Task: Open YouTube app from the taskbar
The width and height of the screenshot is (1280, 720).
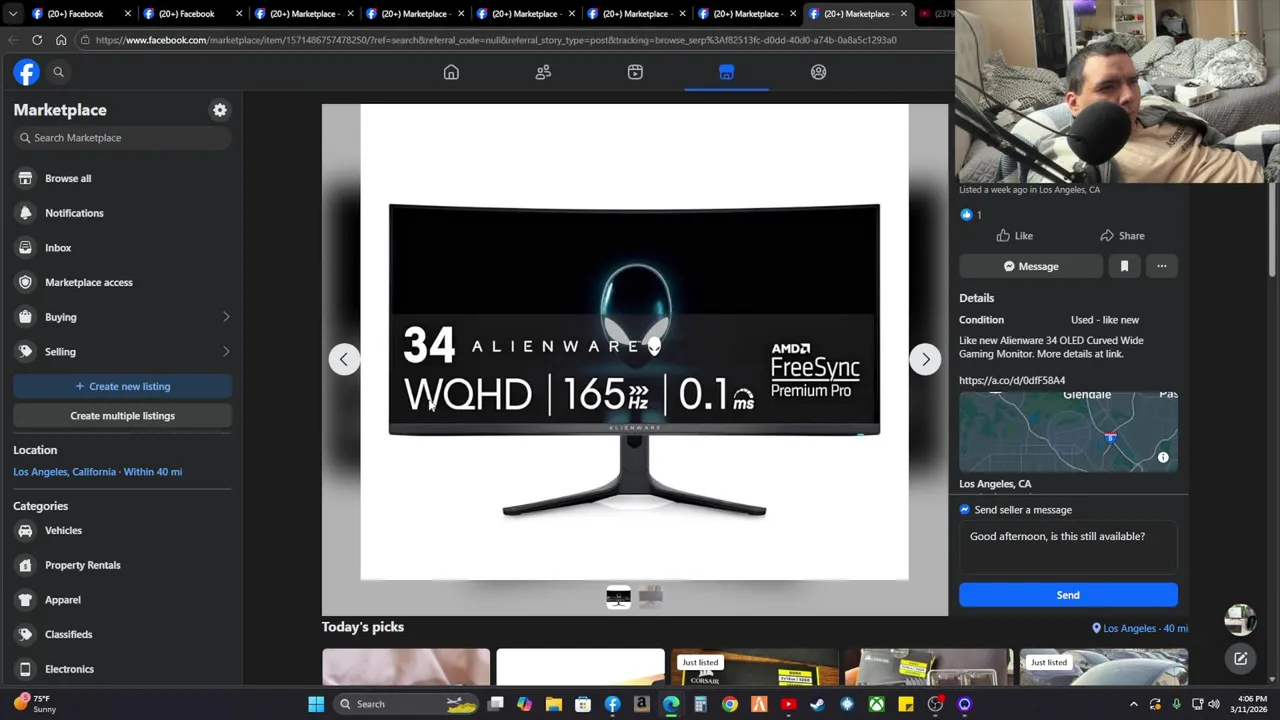Action: [x=788, y=704]
